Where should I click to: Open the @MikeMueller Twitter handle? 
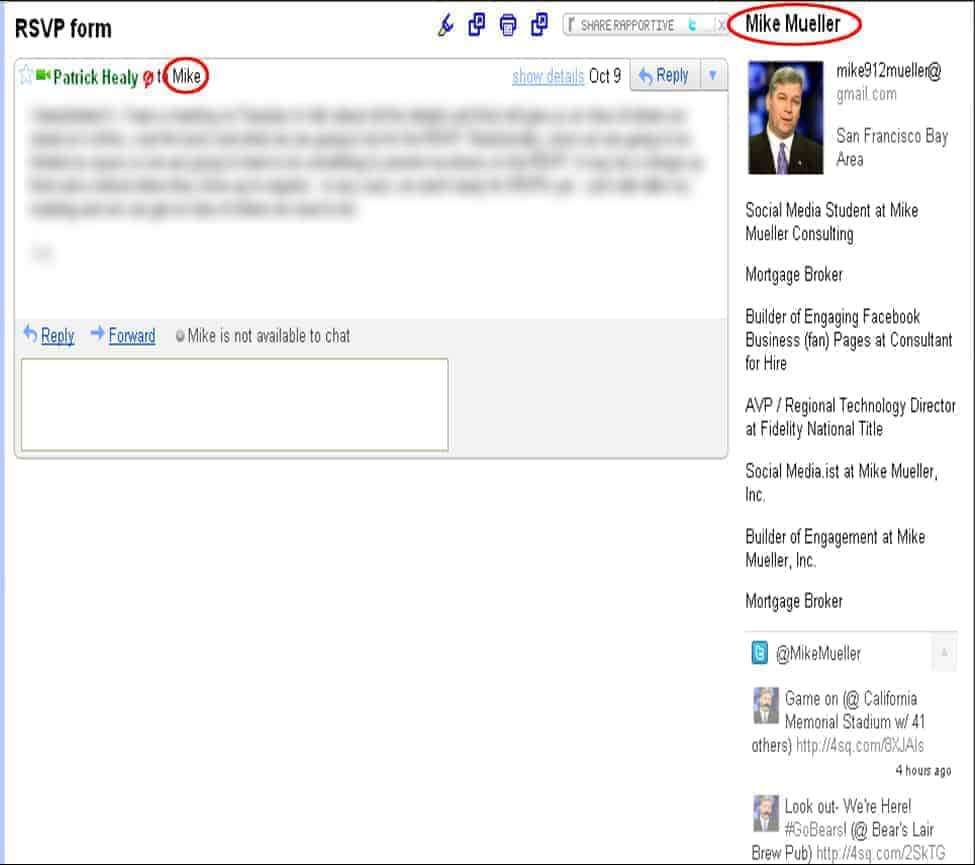tap(818, 654)
